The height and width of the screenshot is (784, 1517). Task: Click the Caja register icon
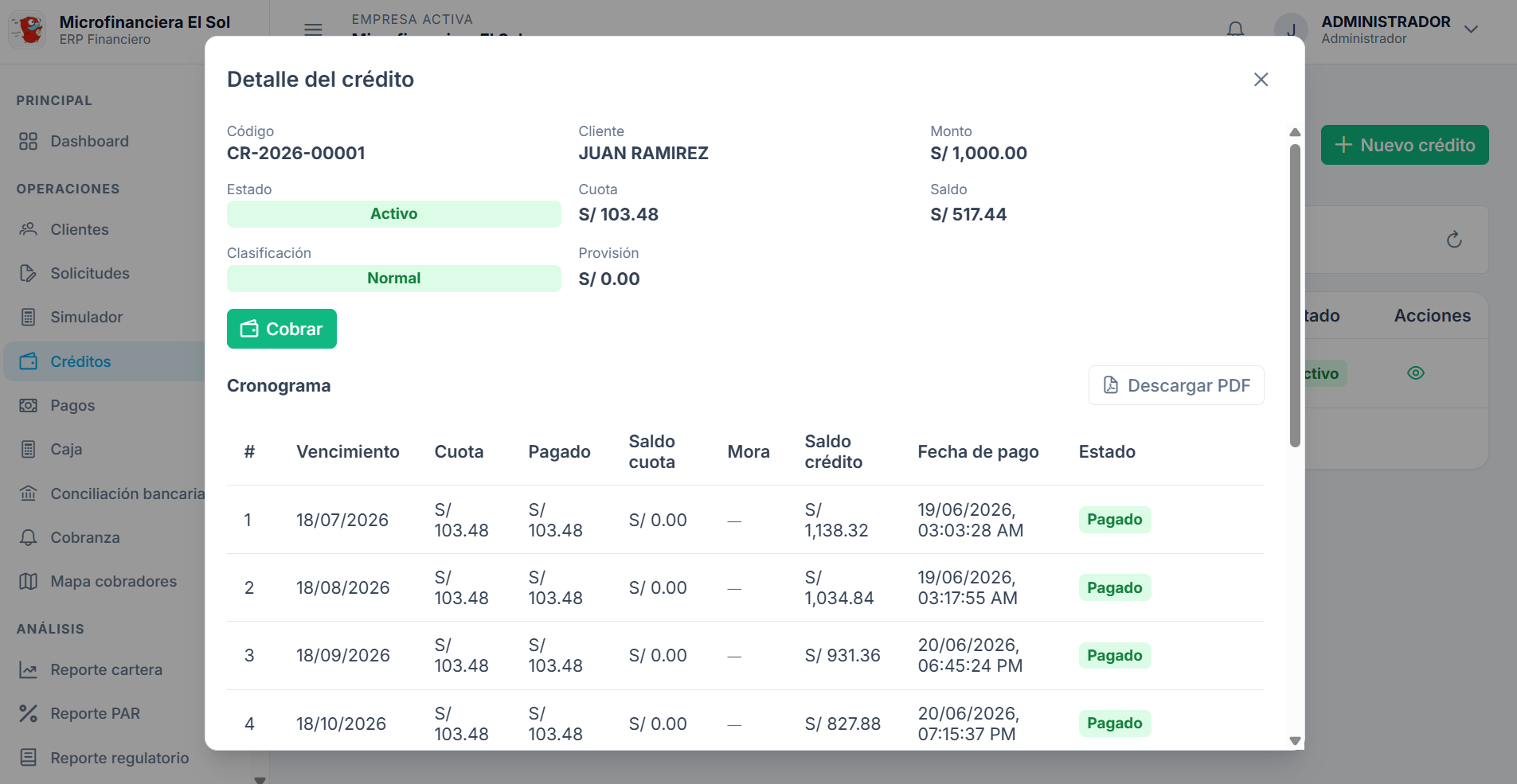[x=29, y=449]
